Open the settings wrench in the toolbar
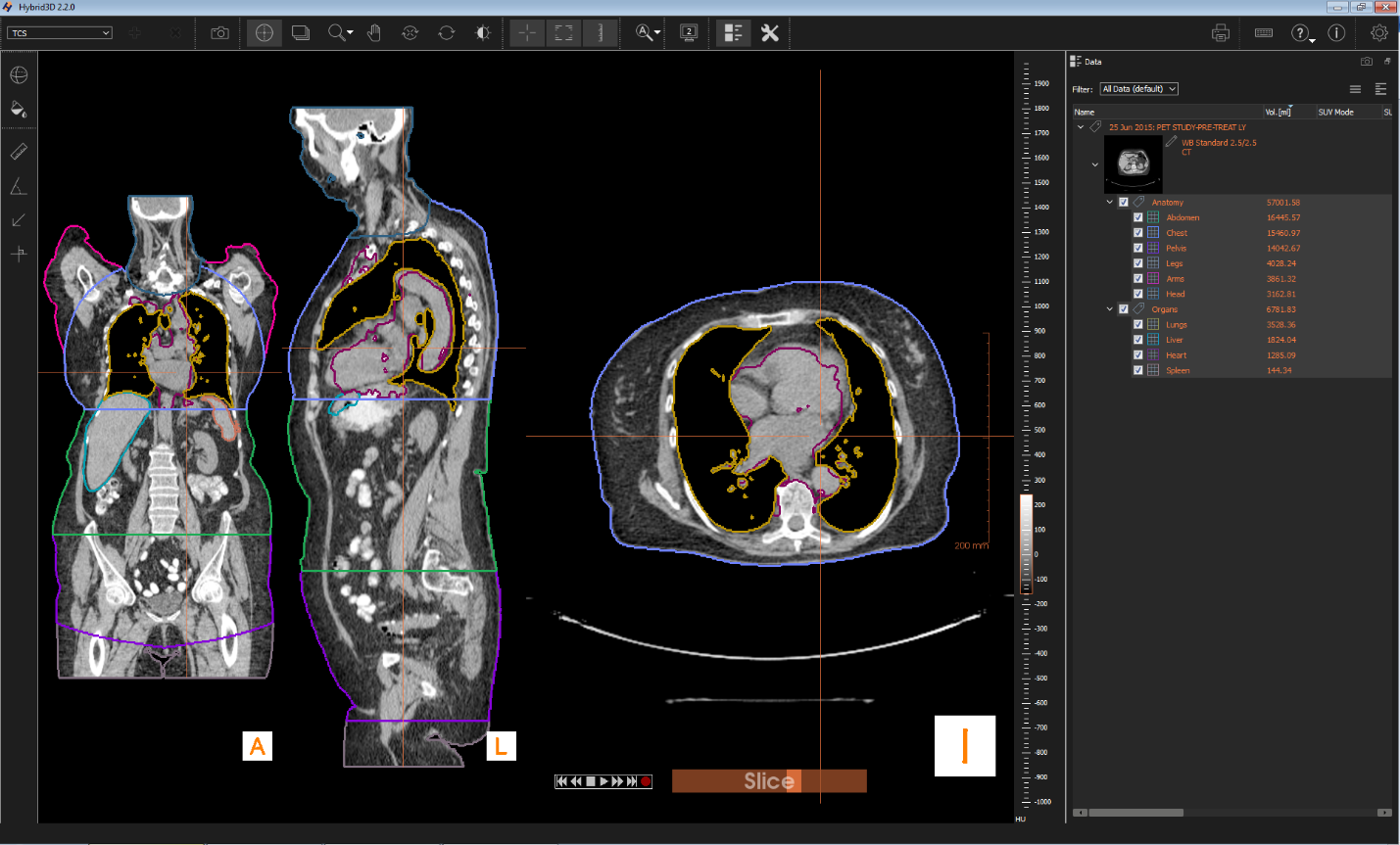The image size is (1400, 845). pyautogui.click(x=770, y=32)
